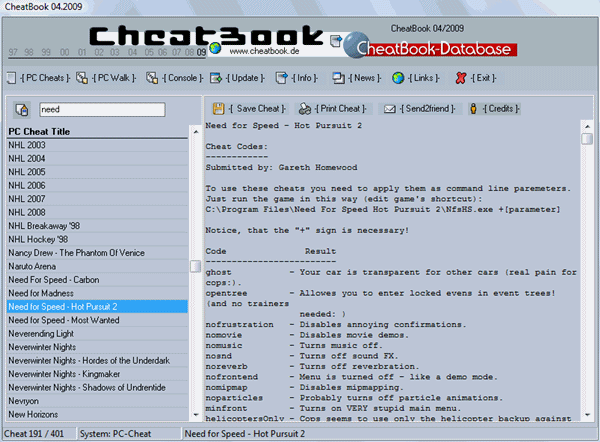Open the Console cheats icon
This screenshot has width=600, height=442.
(x=152, y=78)
